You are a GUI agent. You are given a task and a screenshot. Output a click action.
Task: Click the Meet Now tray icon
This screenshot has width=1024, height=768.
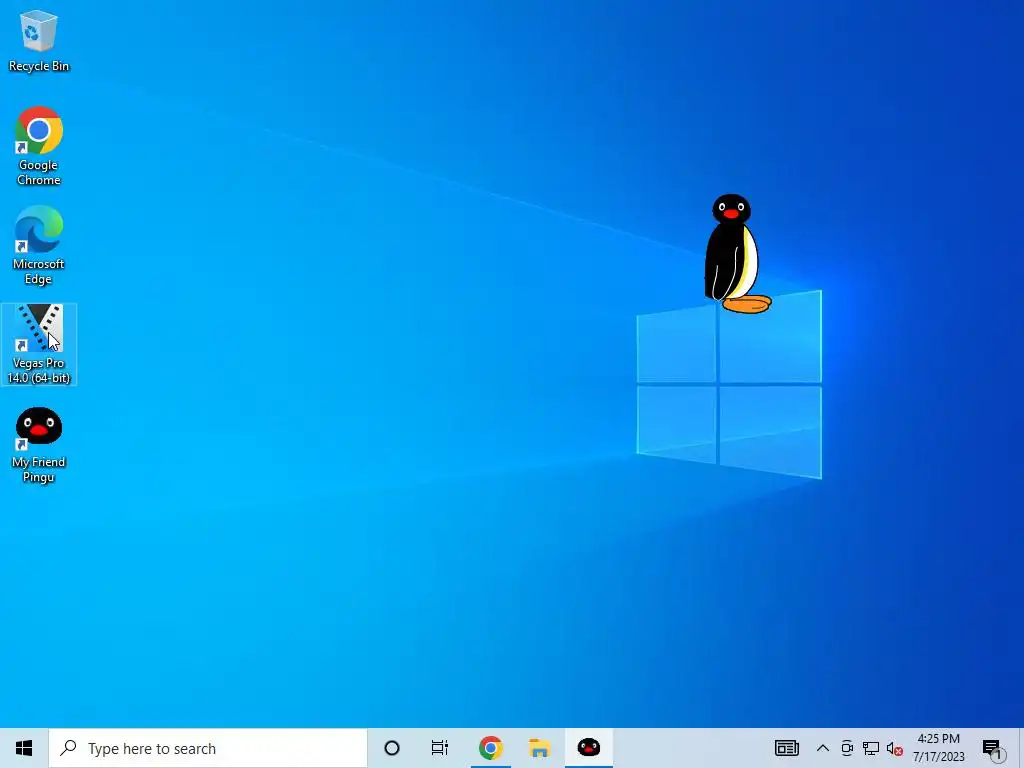tap(847, 748)
